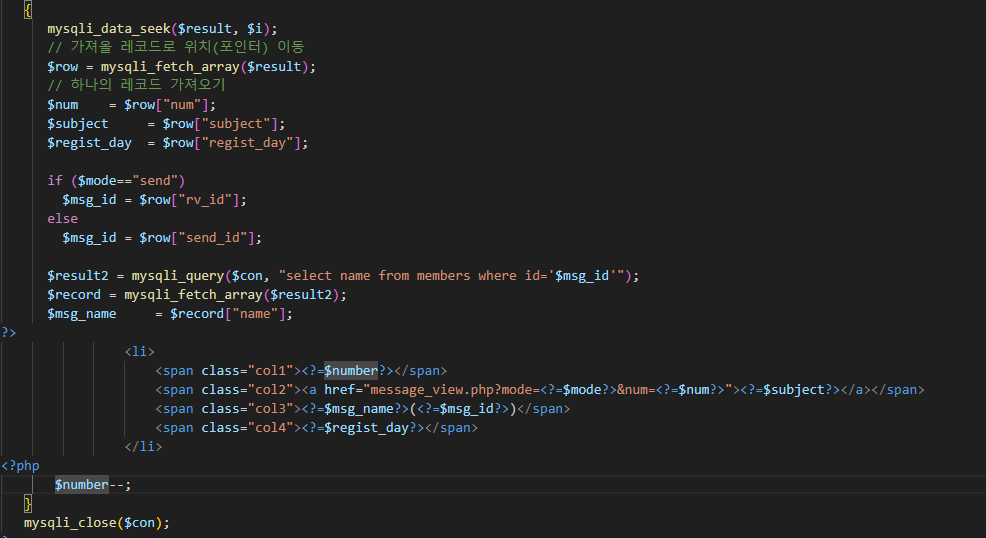
Task: Click the "send_id" string
Action: coord(213,238)
